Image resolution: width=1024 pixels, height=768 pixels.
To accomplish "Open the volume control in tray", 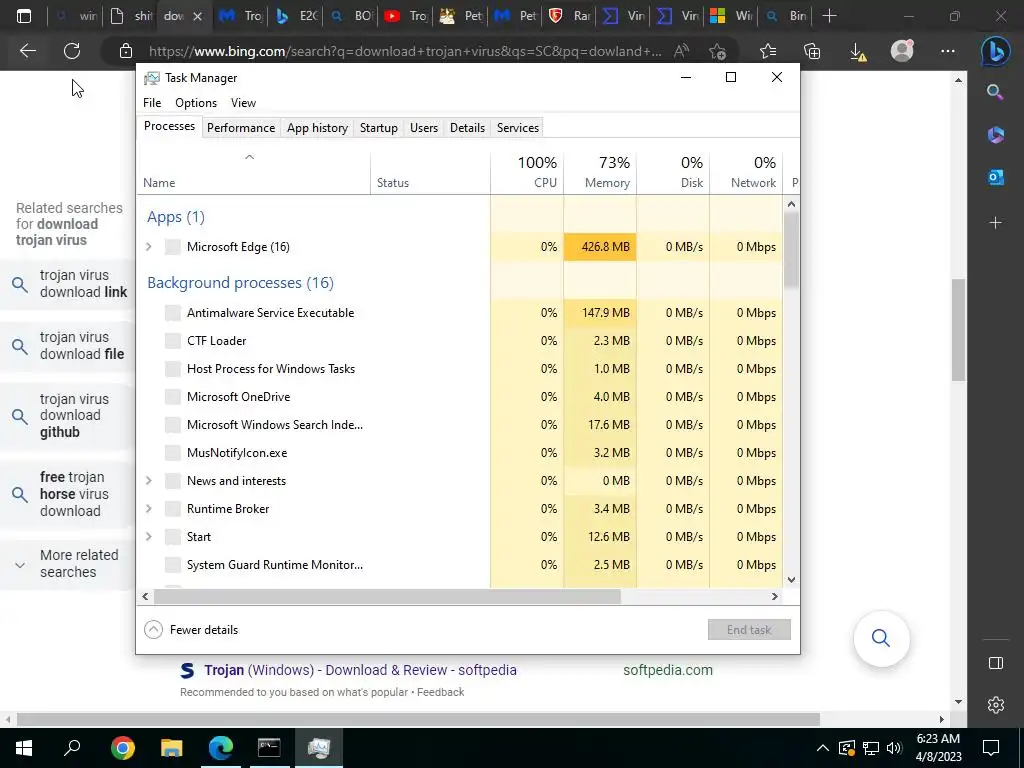I will point(894,748).
